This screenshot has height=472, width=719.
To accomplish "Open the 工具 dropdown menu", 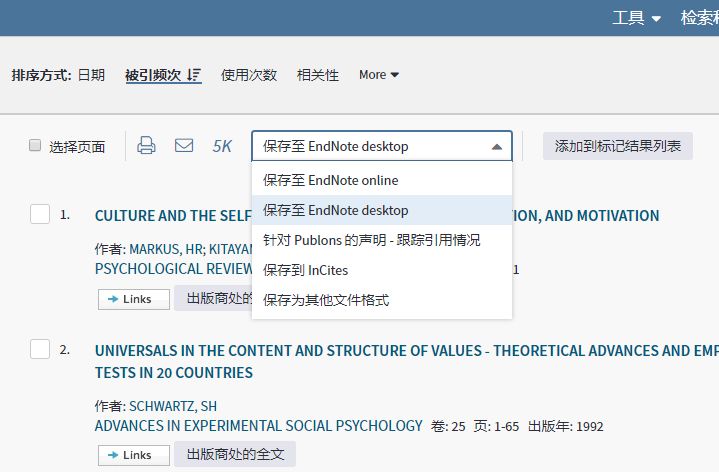I will [636, 18].
